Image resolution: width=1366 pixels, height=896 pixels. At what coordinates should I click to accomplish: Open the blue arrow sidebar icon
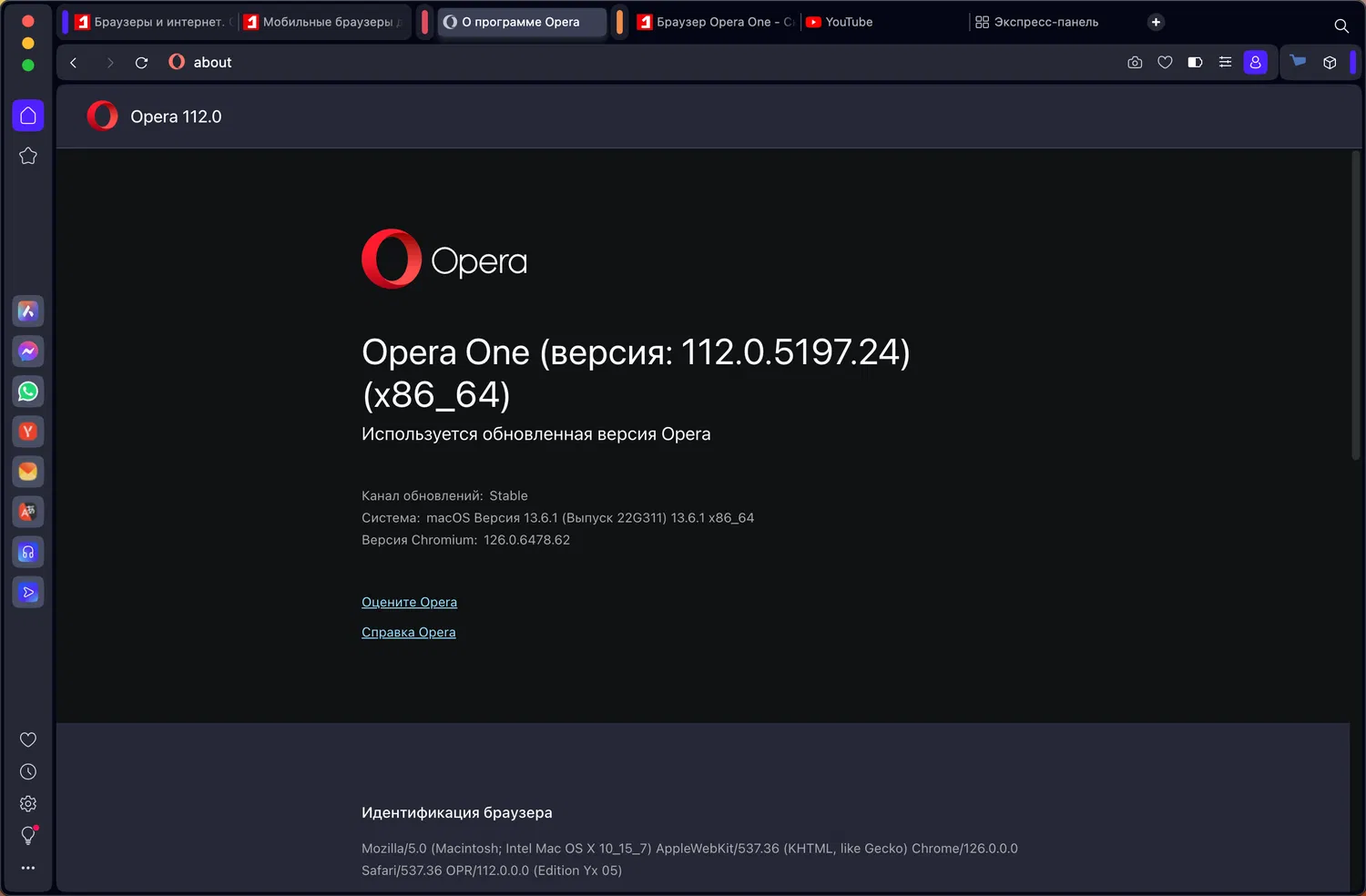click(x=28, y=592)
